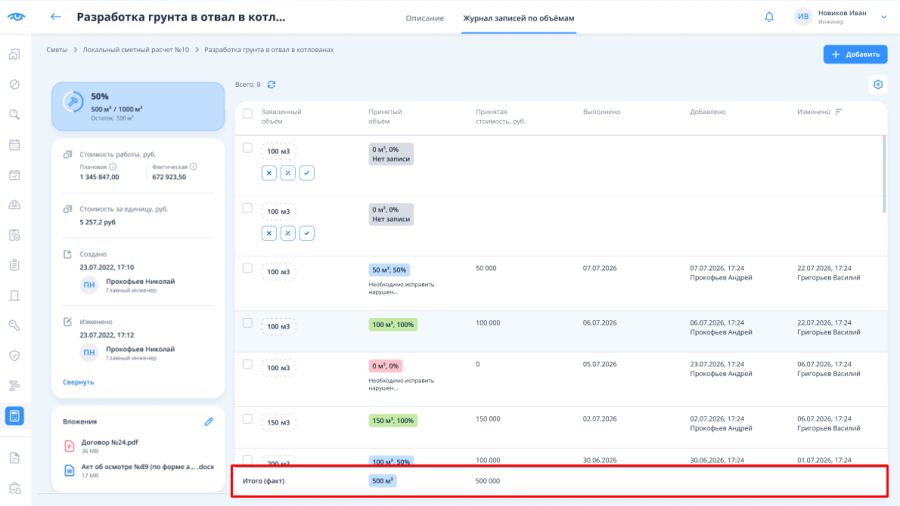The image size is (900, 506).
Task: Partially accept topmost record with percent button
Action: coord(288,173)
